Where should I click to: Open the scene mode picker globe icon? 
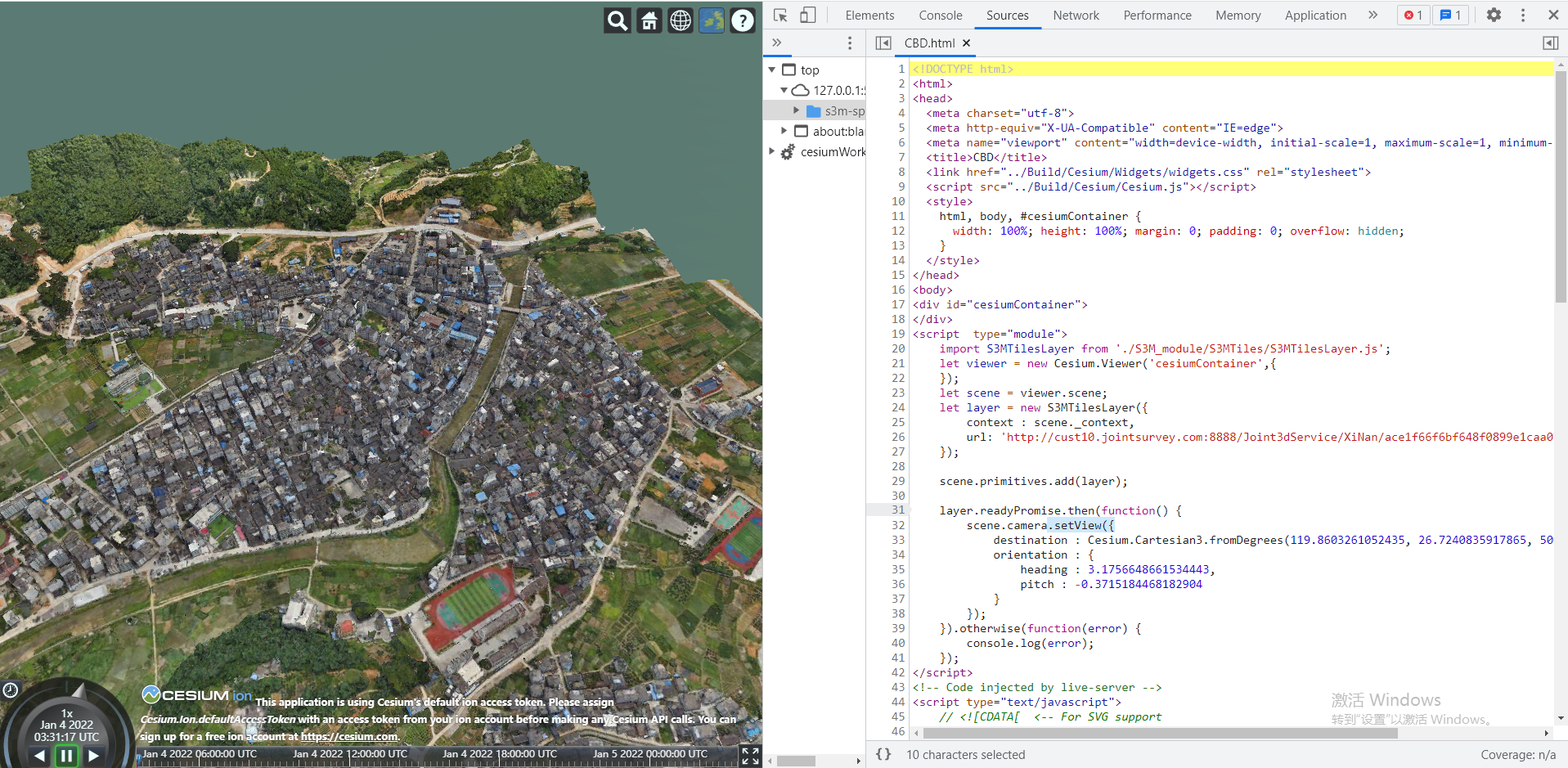681,20
